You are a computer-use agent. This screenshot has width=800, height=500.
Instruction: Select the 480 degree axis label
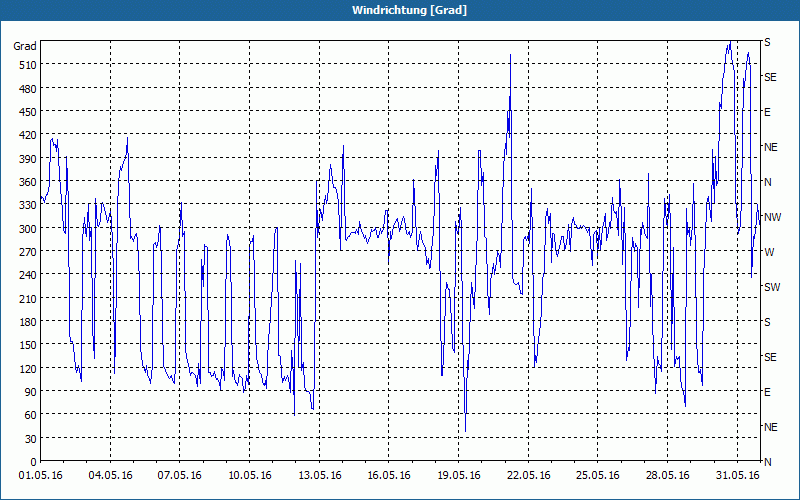[26, 89]
